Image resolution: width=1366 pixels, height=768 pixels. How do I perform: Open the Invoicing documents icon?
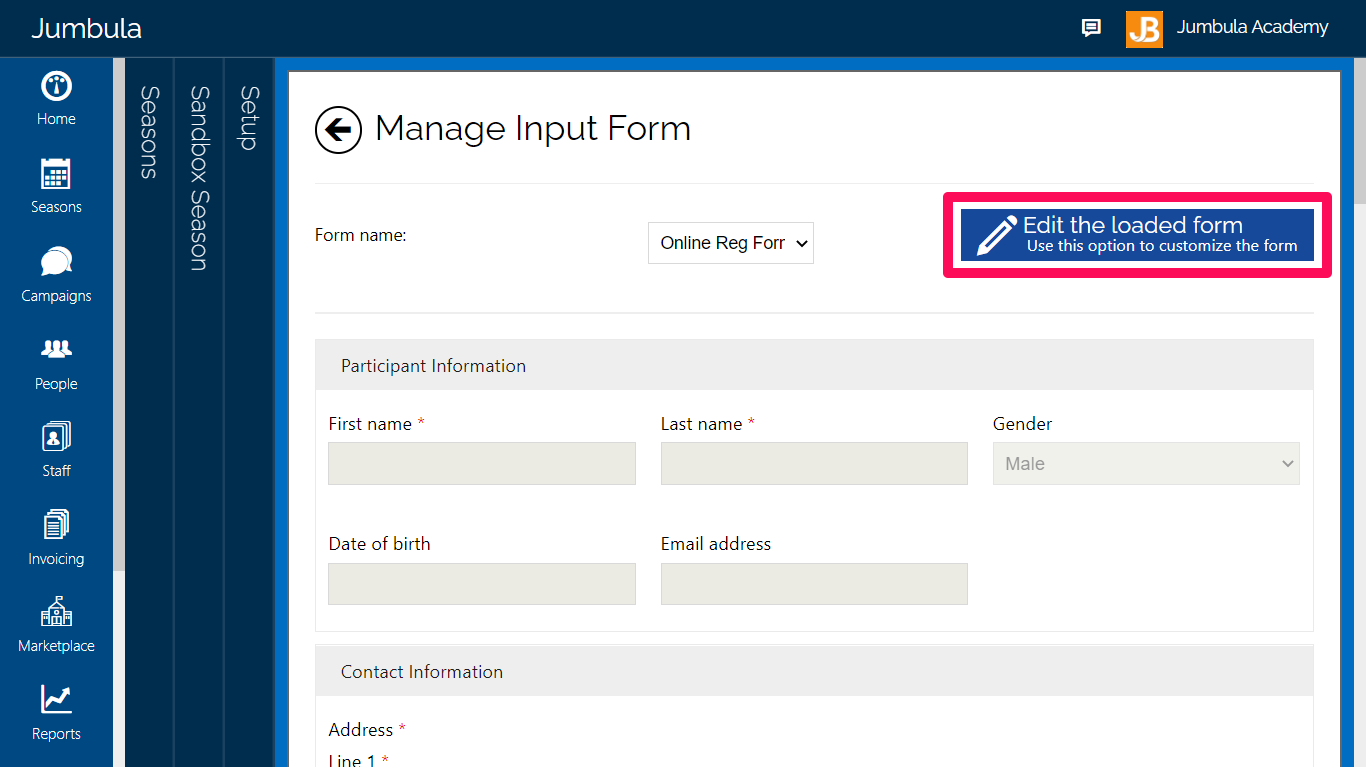click(x=56, y=525)
